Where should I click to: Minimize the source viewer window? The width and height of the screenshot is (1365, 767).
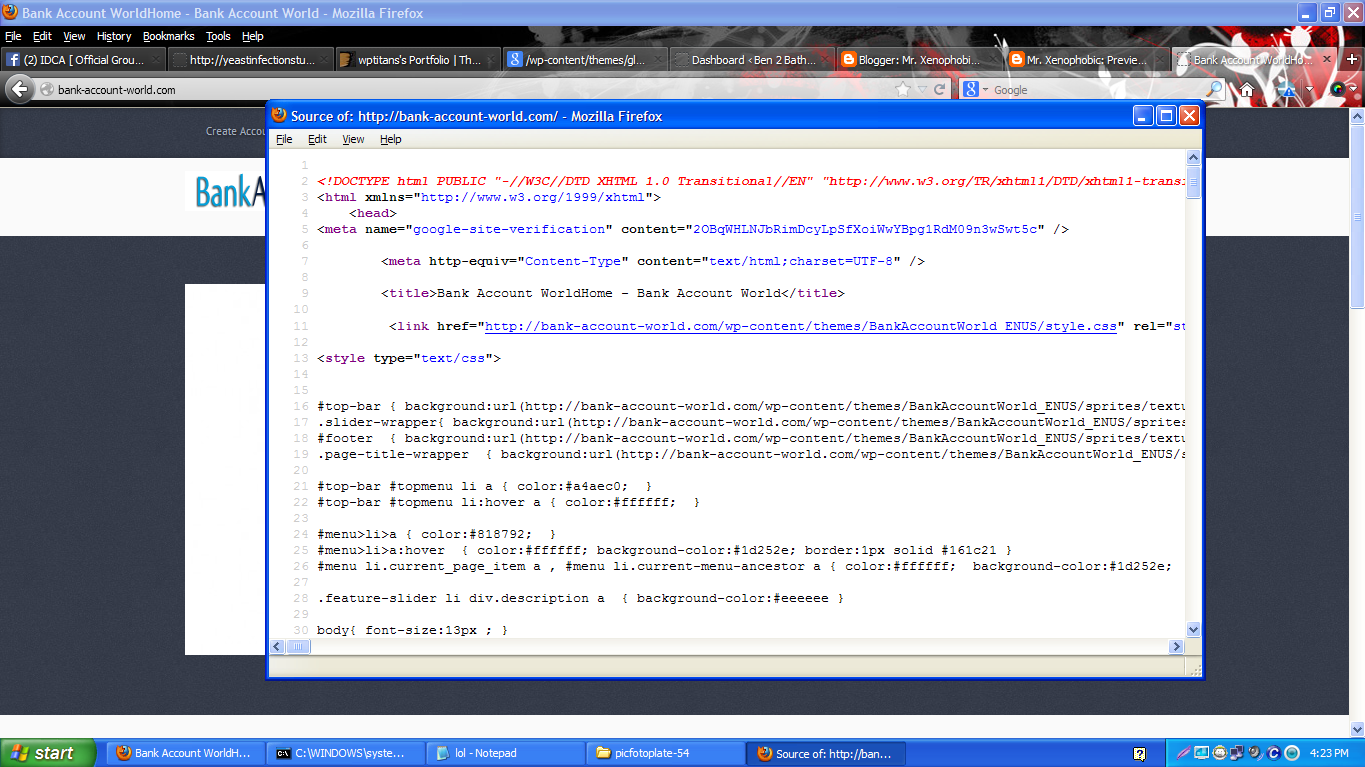(1143, 116)
